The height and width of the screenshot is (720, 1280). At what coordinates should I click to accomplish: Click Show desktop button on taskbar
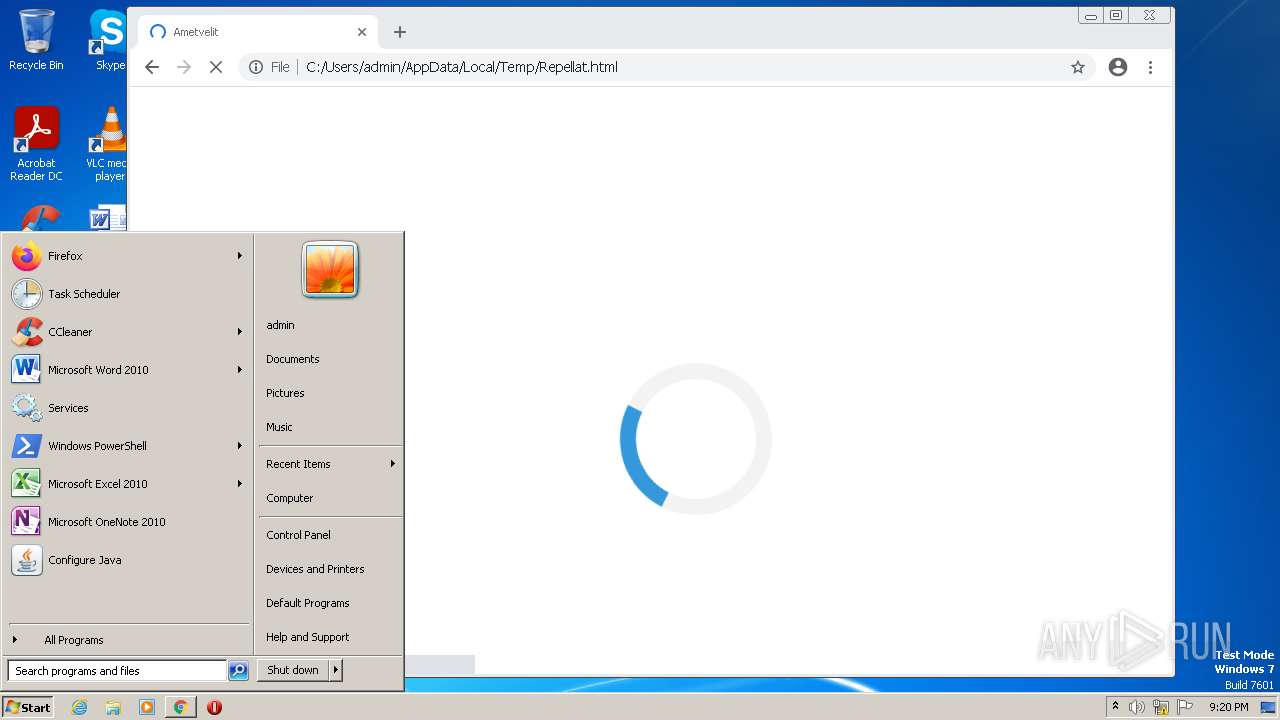[1268, 707]
